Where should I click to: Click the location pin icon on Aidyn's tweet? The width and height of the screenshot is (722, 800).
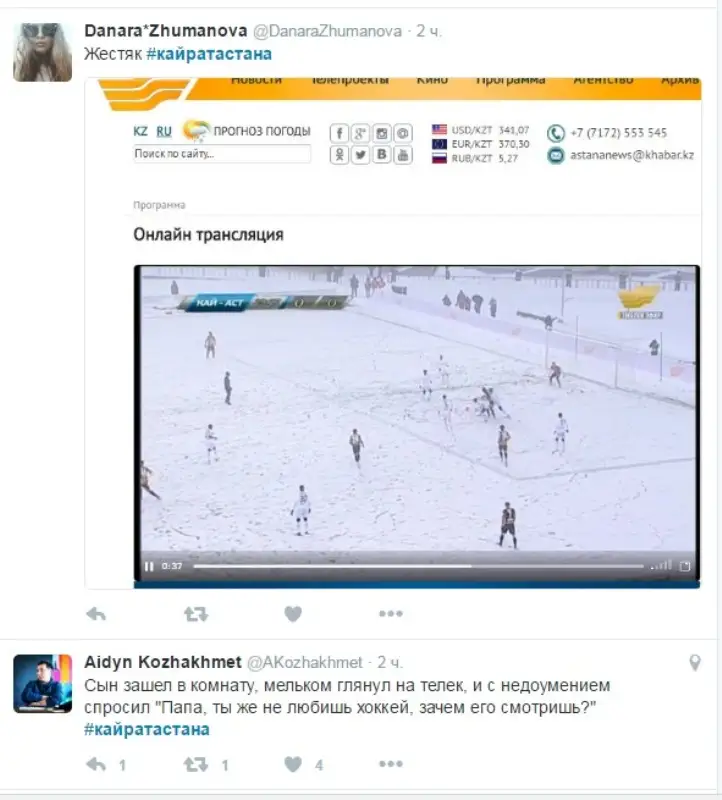pyautogui.click(x=695, y=663)
